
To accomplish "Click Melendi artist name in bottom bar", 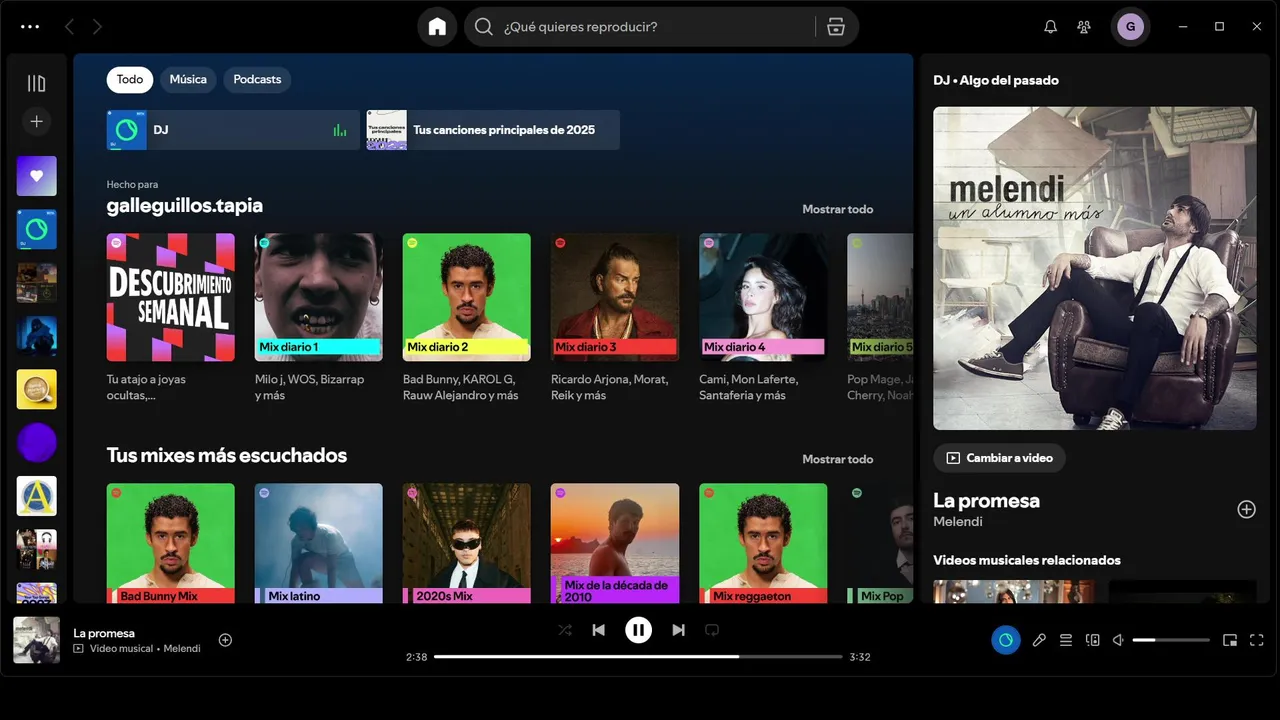I will (x=182, y=649).
